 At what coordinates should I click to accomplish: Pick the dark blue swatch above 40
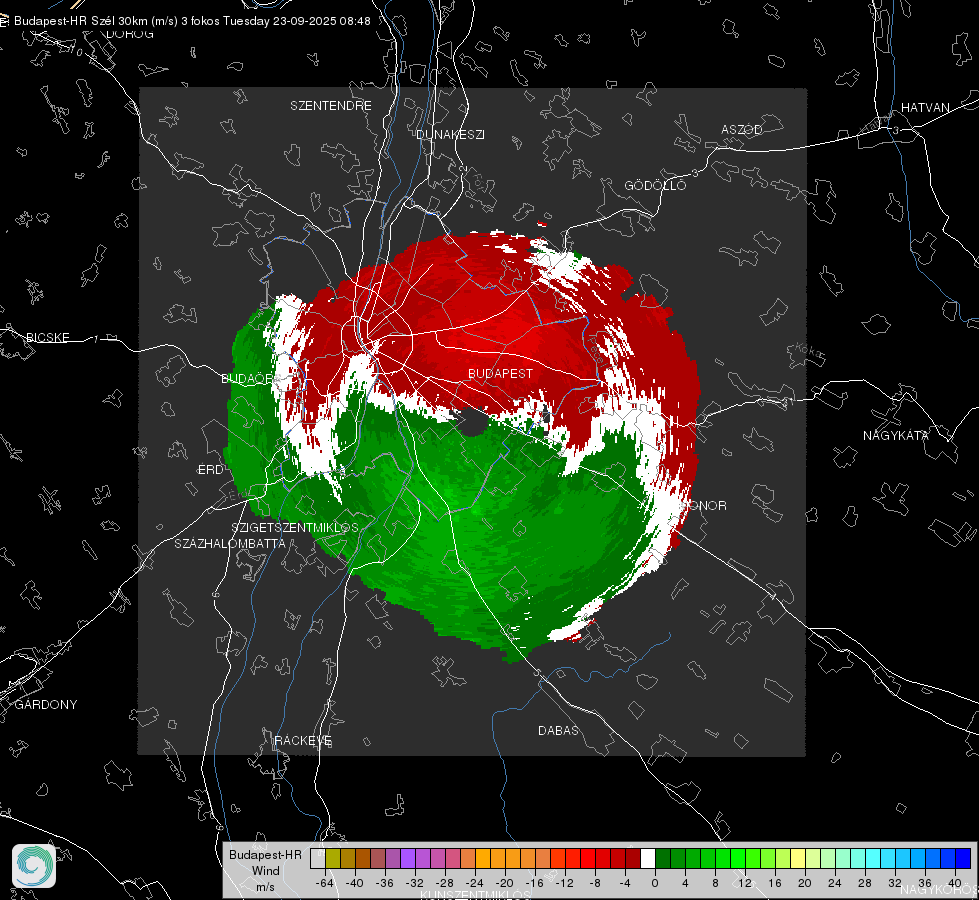click(963, 859)
